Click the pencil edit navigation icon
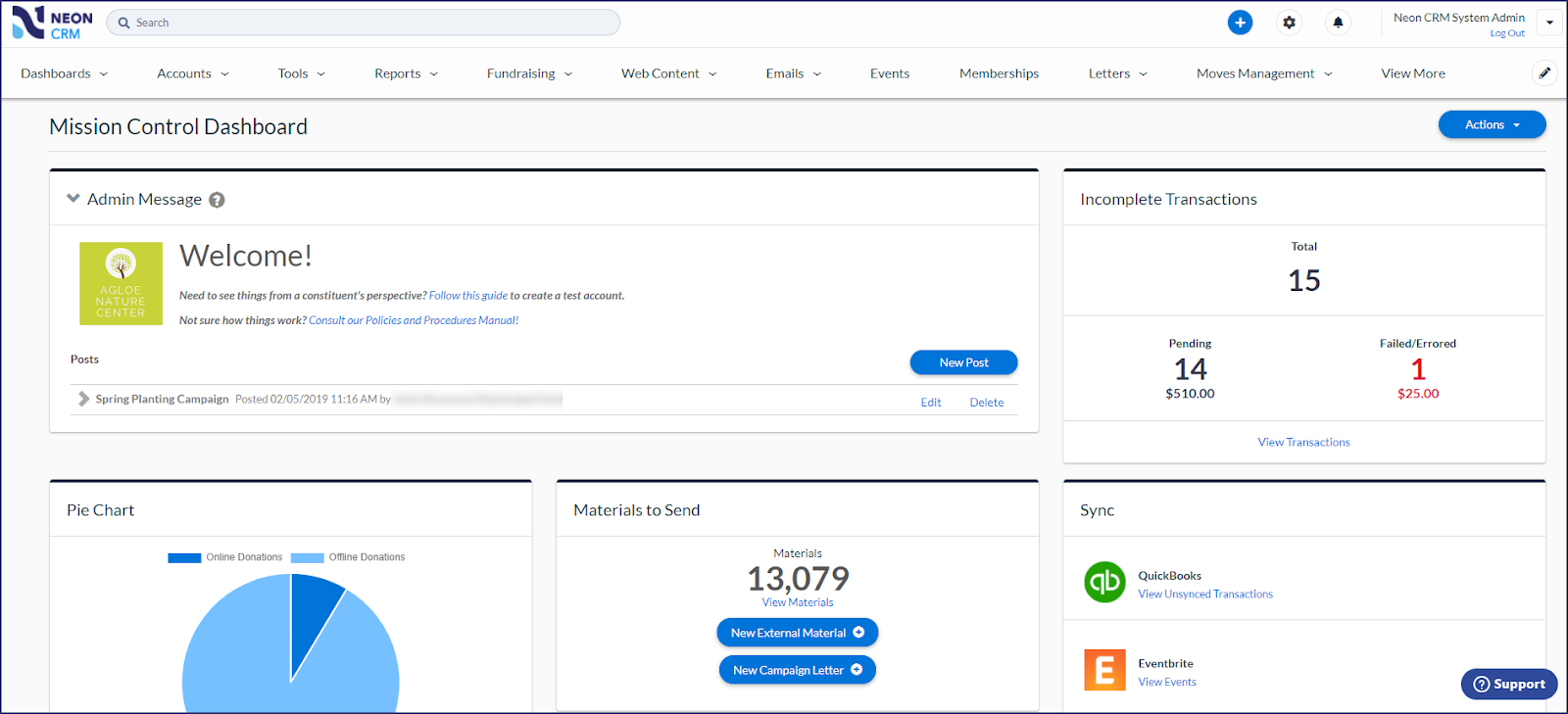 tap(1544, 72)
